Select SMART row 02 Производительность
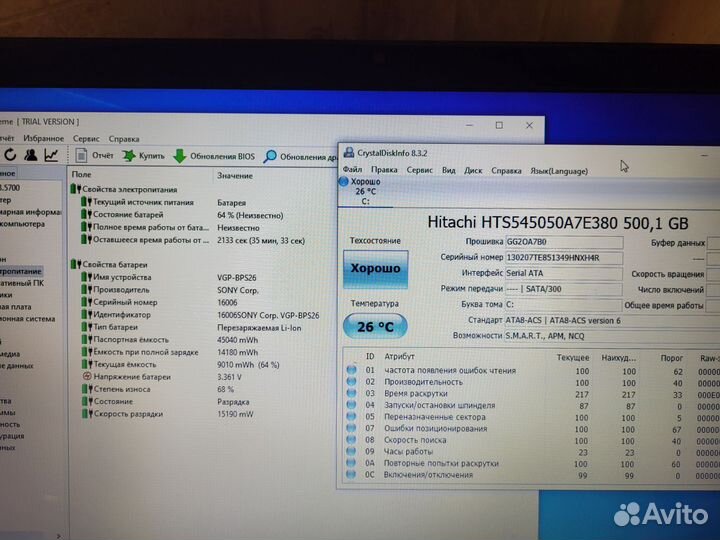The image size is (720, 540). tap(533, 382)
